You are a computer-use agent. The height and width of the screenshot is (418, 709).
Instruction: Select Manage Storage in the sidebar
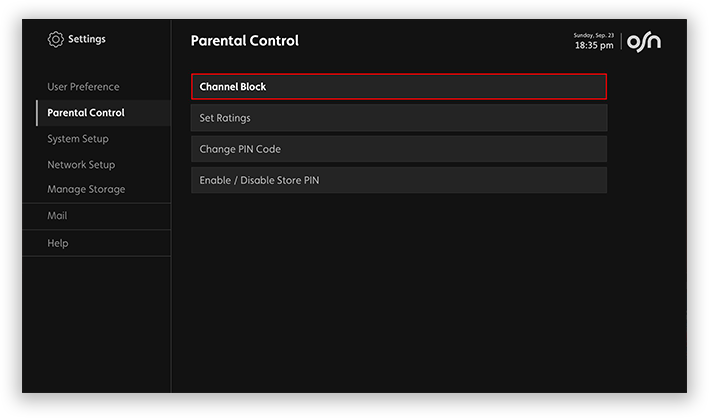point(86,190)
